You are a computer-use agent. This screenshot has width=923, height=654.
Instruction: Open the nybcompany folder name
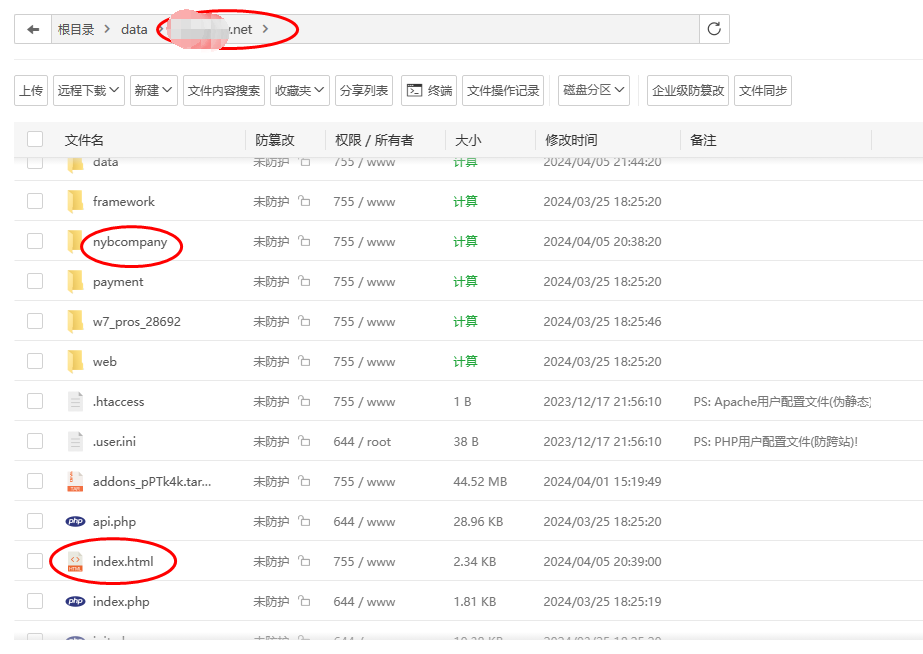[x=130, y=242]
